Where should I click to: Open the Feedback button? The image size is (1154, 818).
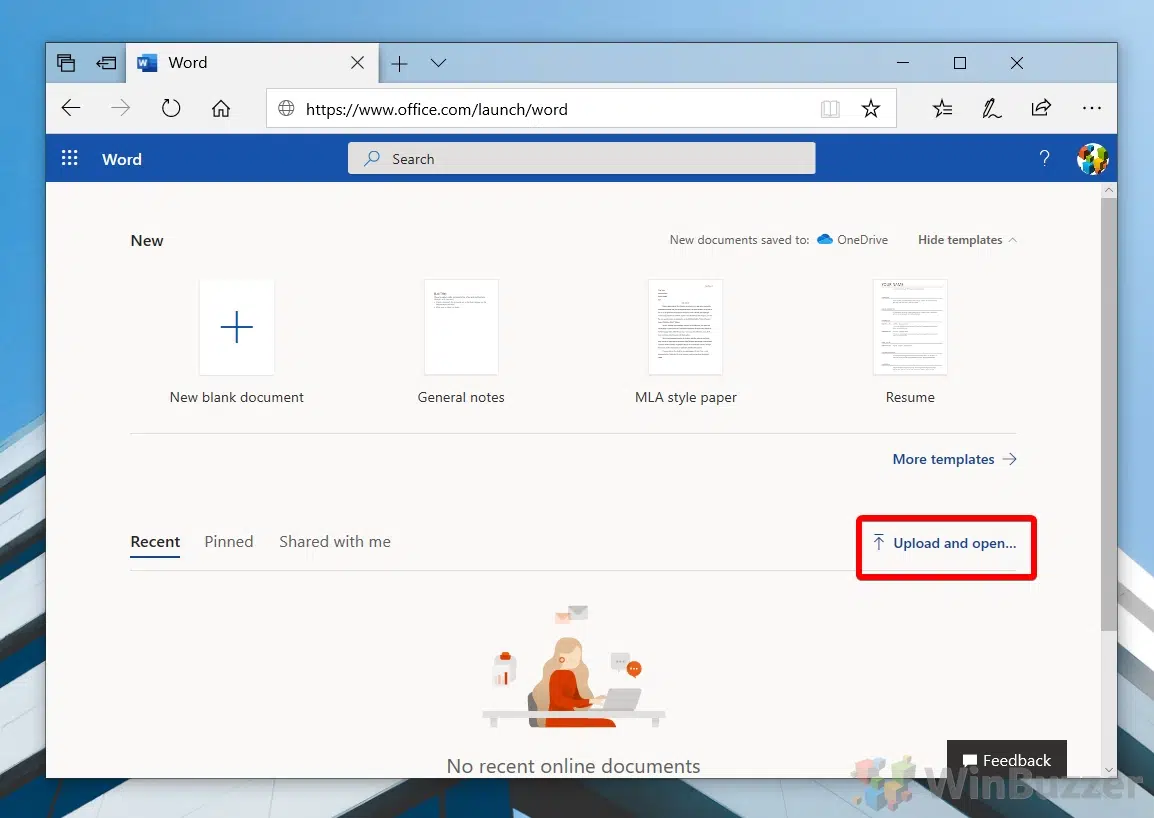click(x=1006, y=760)
